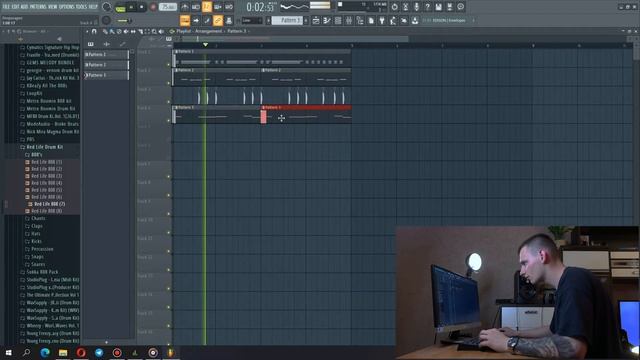This screenshot has width=640, height=360.
Task: Expand the Claps folder in browser
Action: coord(34,226)
